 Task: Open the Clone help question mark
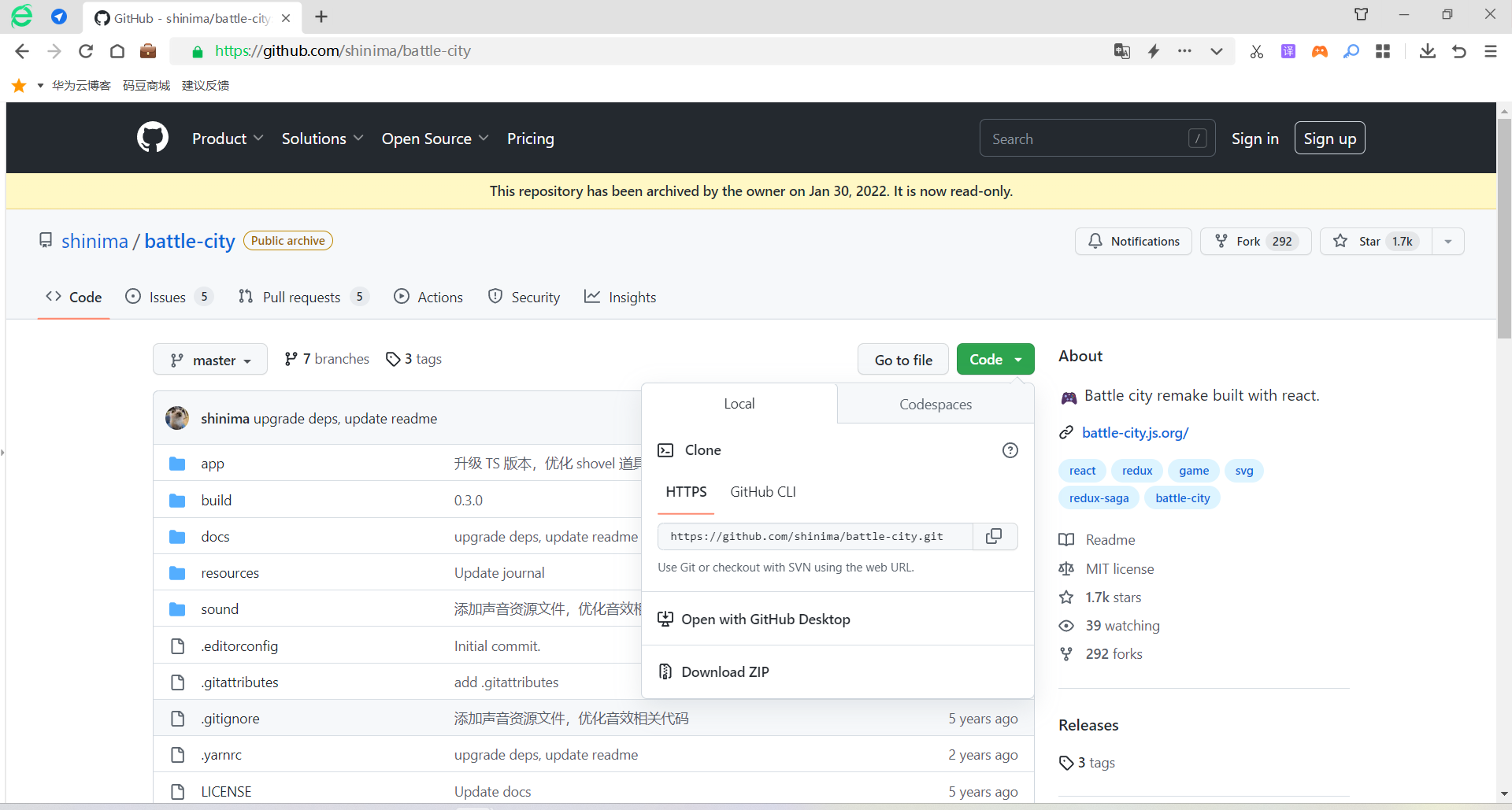pos(1010,450)
